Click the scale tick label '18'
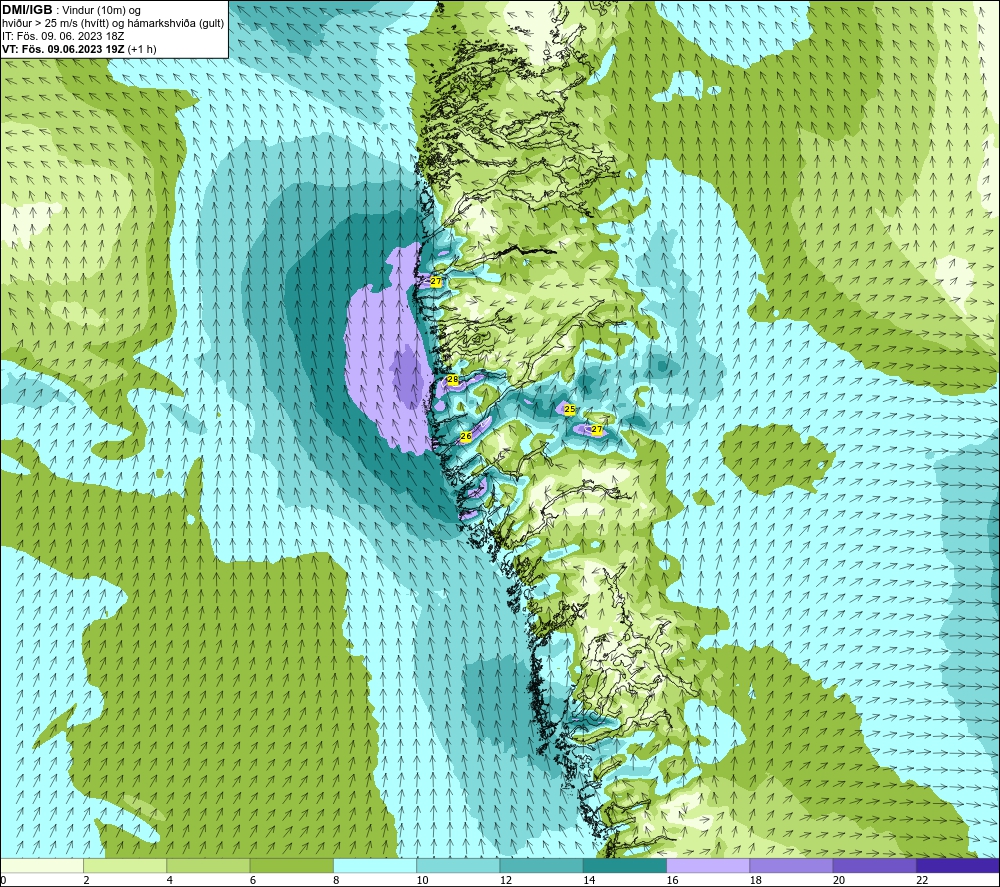Viewport: 1000px width, 887px height. point(755,881)
